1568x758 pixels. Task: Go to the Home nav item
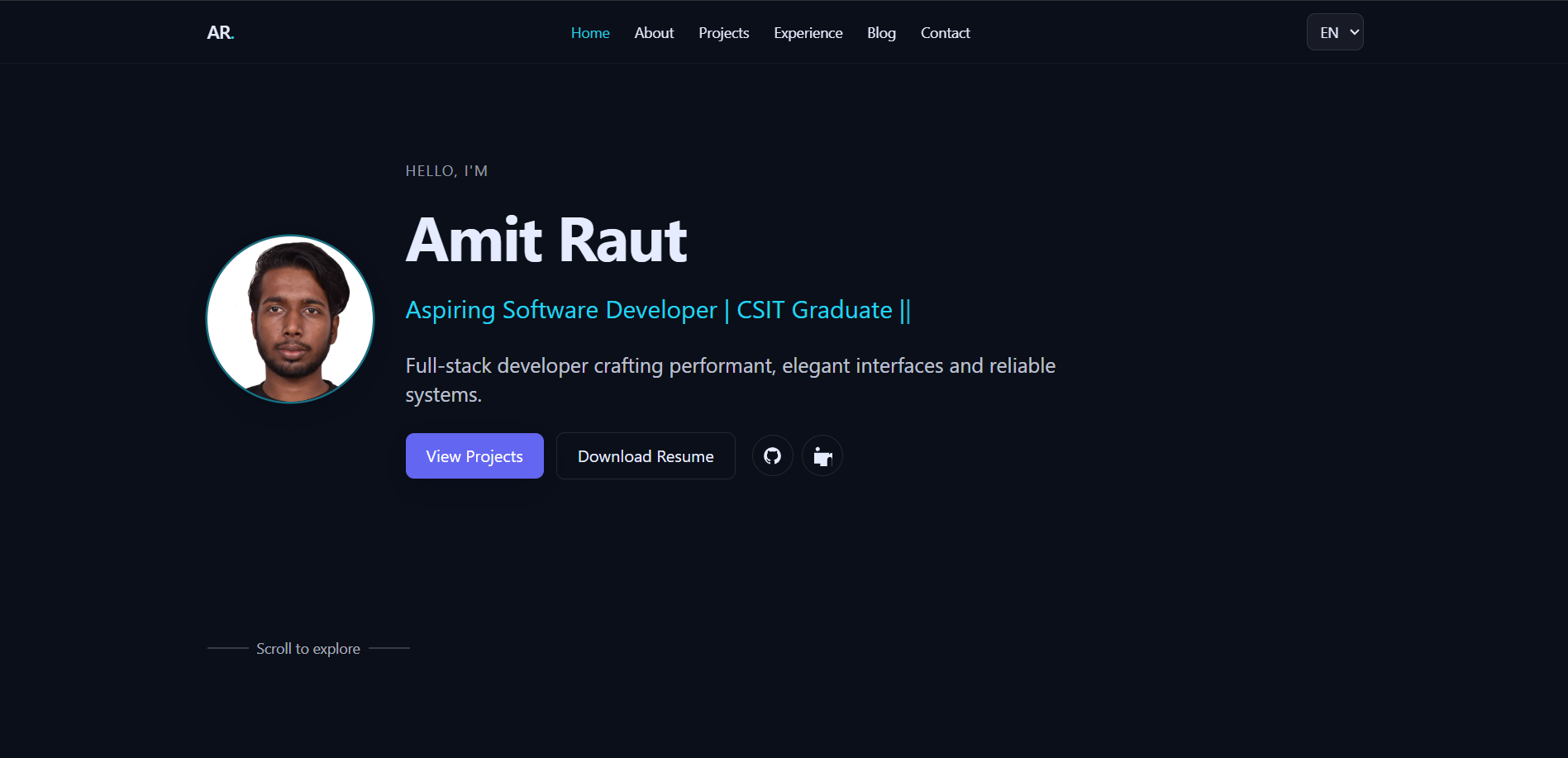tap(590, 33)
